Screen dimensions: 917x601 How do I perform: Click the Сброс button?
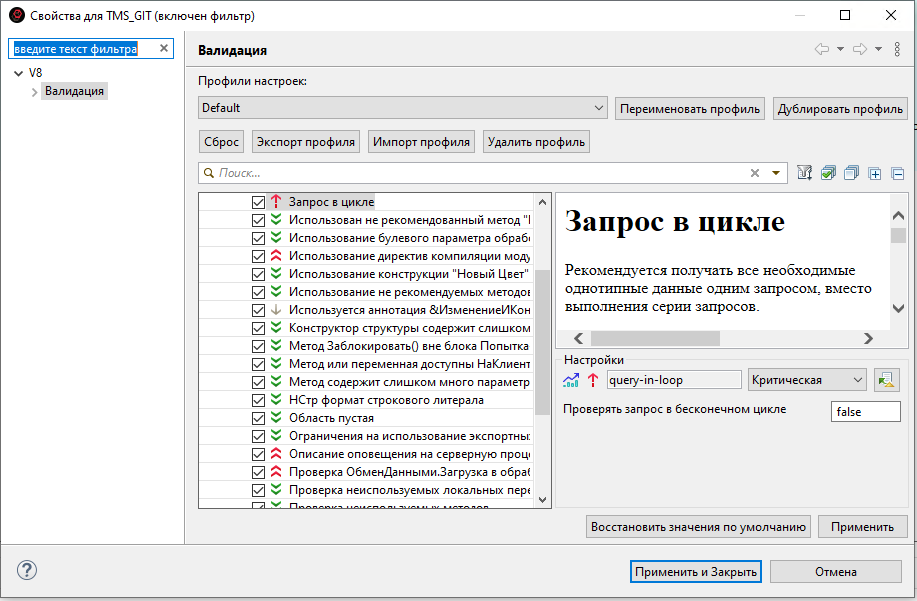click(x=221, y=142)
